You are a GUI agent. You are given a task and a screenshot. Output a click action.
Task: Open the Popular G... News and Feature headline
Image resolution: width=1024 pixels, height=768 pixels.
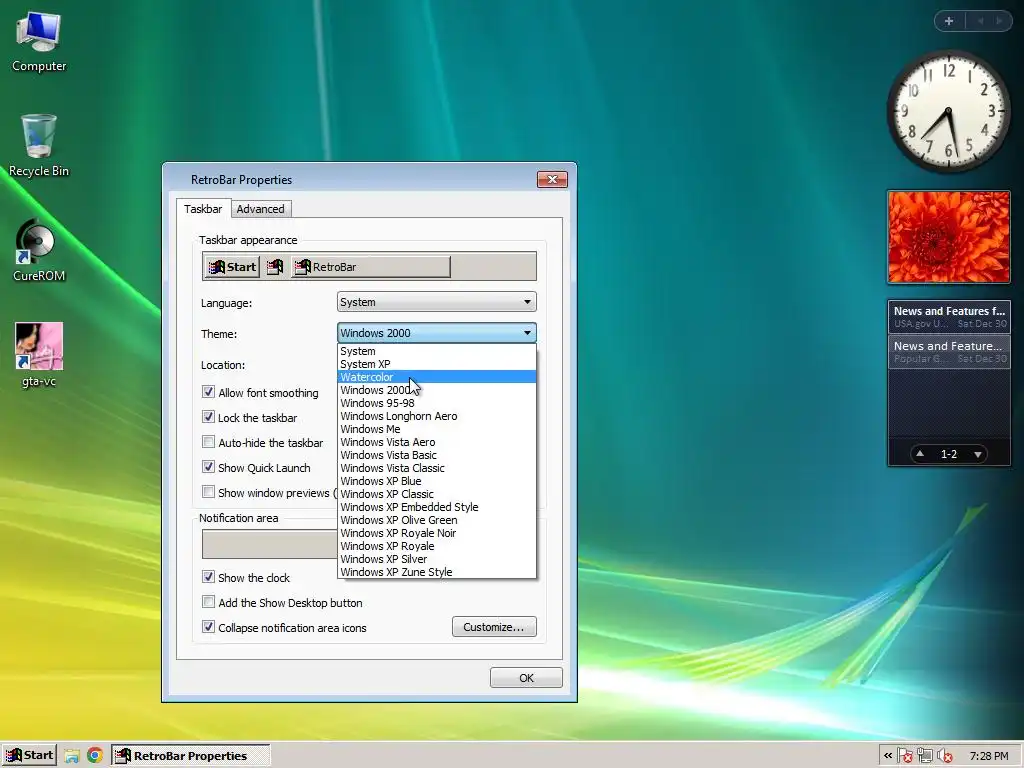coord(949,352)
